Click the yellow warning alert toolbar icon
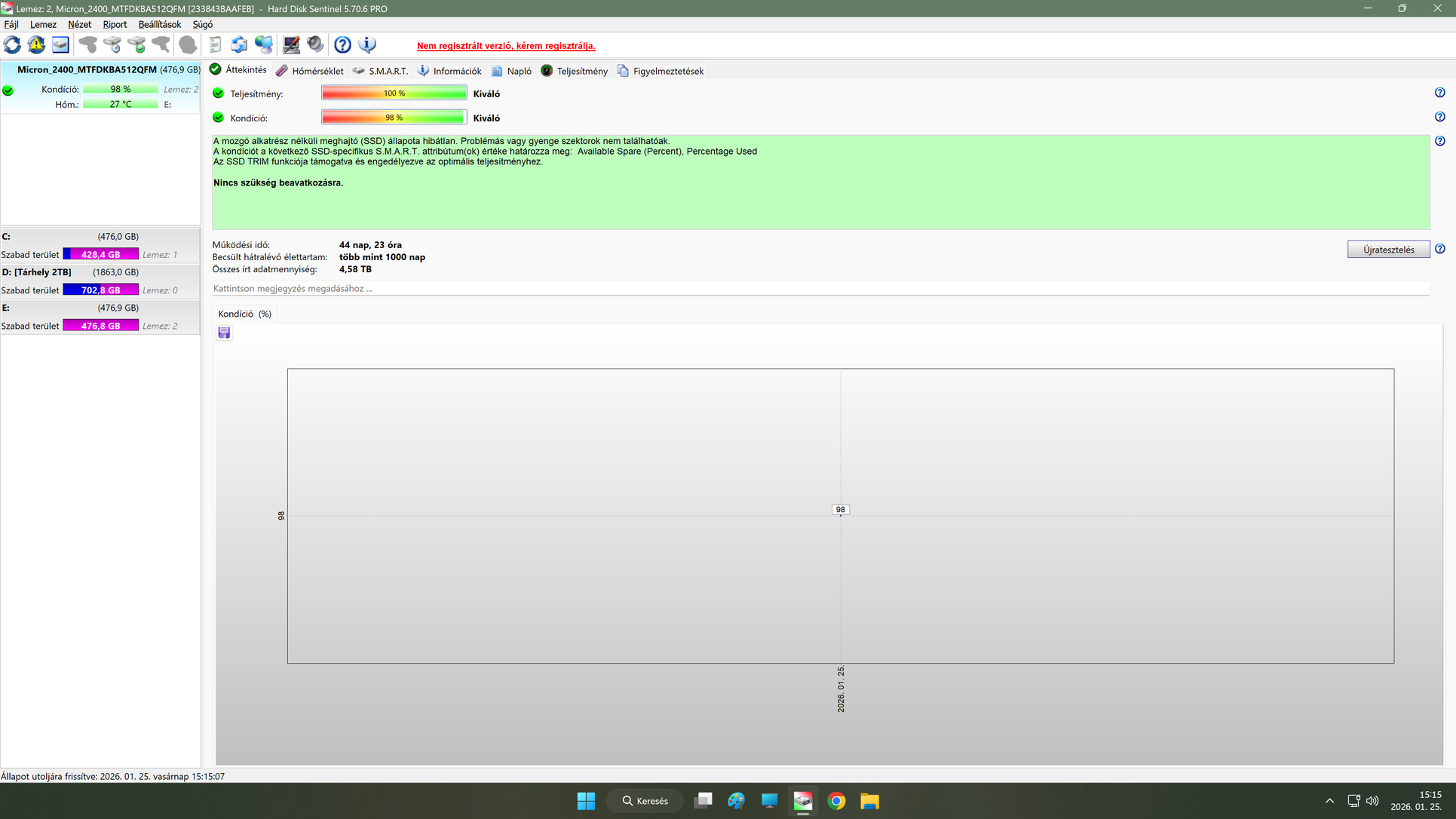The image size is (1456, 819). coord(36,45)
